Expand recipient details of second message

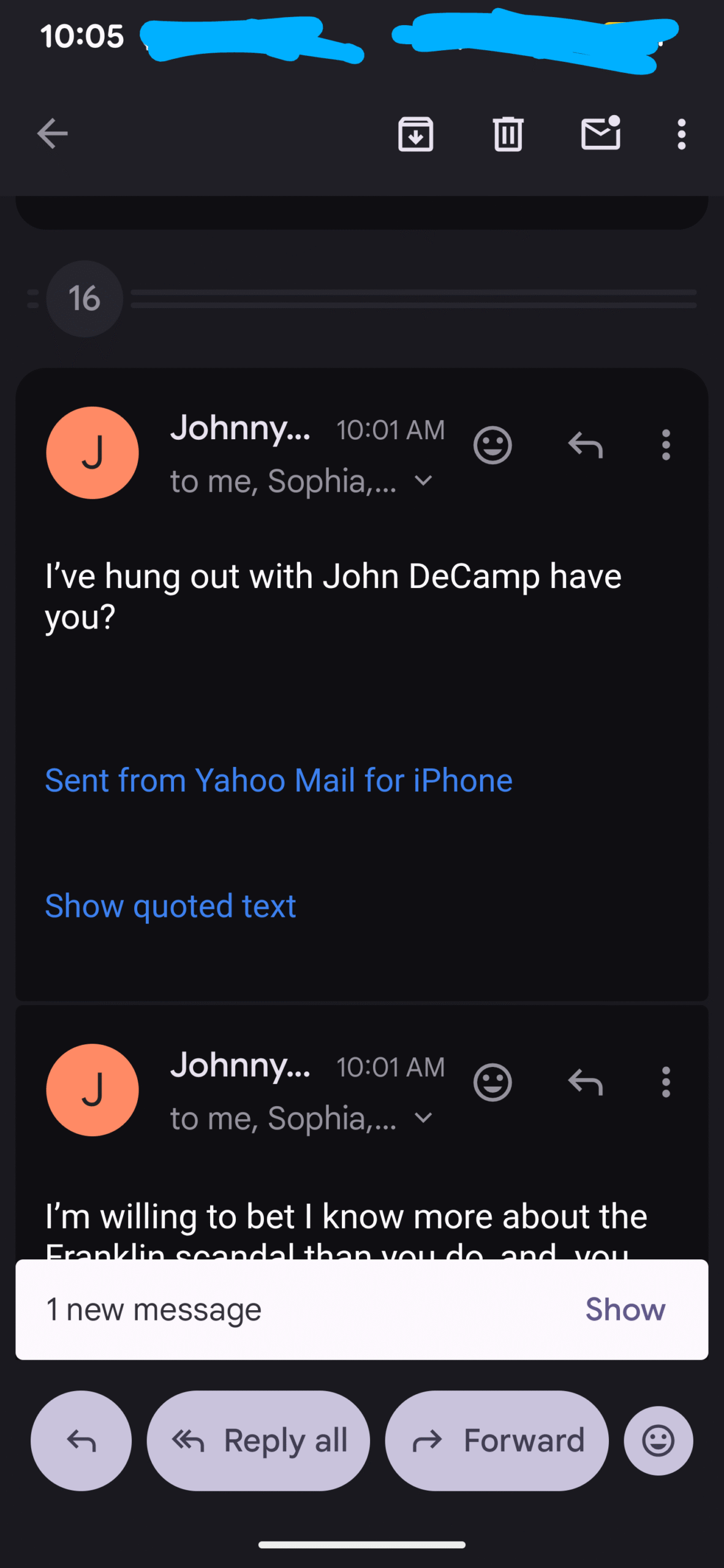424,1118
